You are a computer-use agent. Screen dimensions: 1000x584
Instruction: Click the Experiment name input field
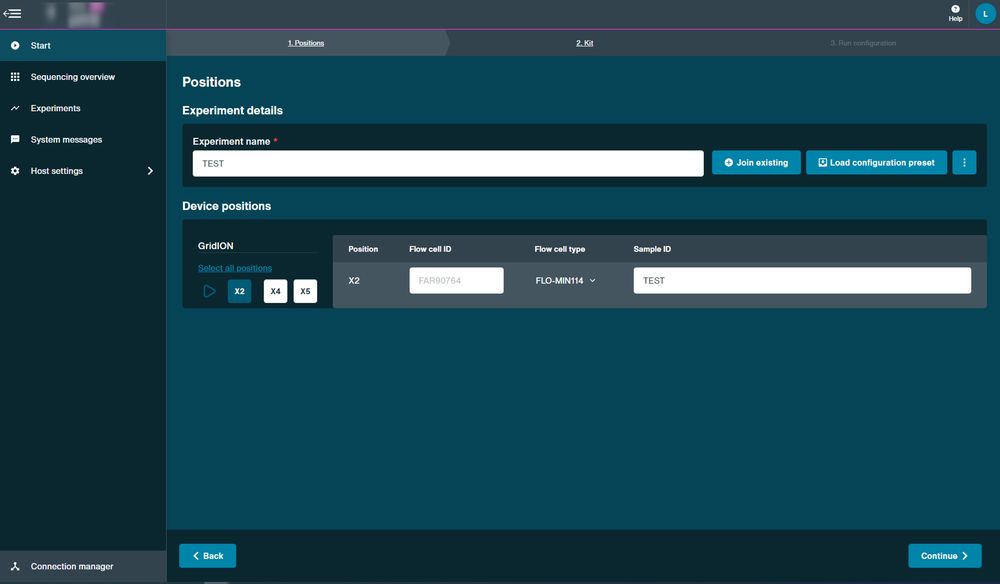pyautogui.click(x=448, y=163)
